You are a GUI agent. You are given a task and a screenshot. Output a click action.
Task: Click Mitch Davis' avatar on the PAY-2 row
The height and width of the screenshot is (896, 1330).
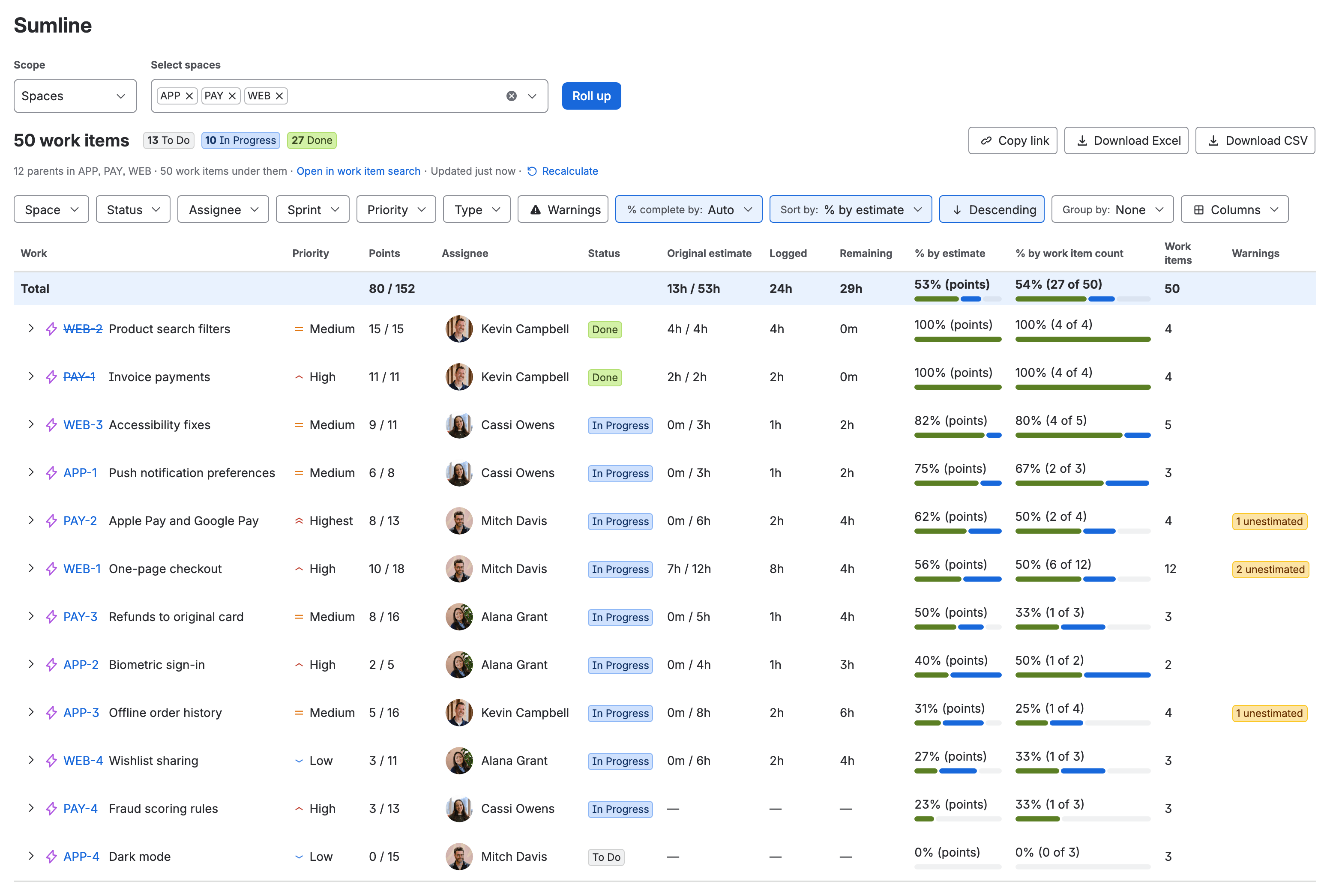tap(459, 521)
